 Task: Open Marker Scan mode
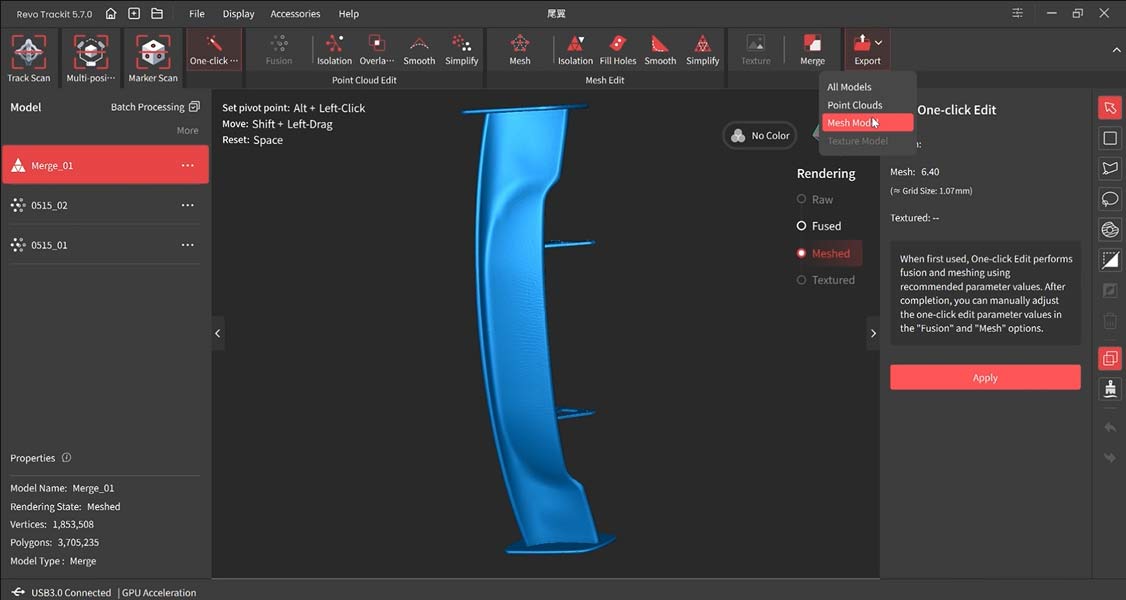(153, 56)
